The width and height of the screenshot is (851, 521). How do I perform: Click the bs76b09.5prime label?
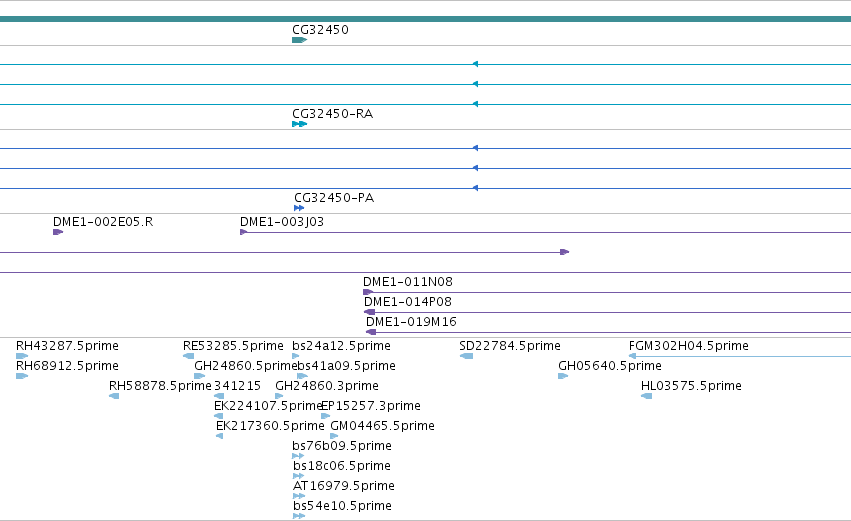(x=342, y=447)
